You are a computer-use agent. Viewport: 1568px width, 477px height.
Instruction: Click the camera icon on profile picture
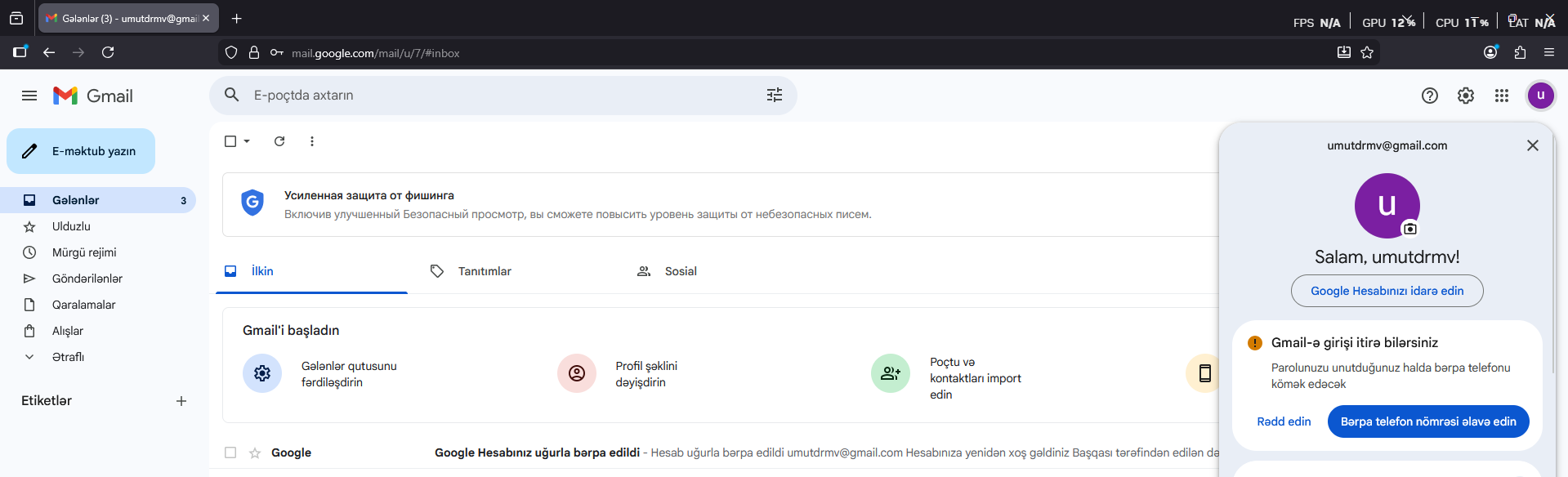tap(1410, 229)
